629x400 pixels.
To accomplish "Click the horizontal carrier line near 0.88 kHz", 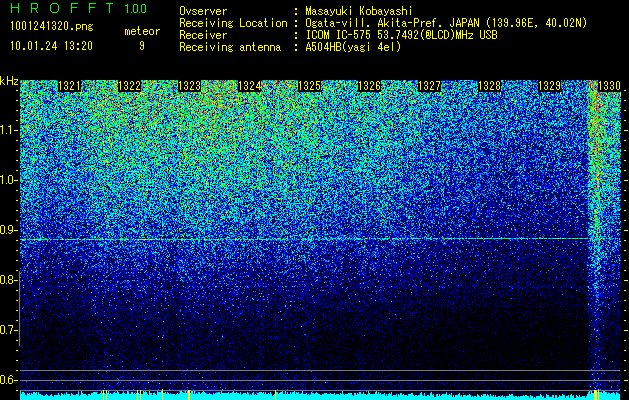I will (304, 239).
